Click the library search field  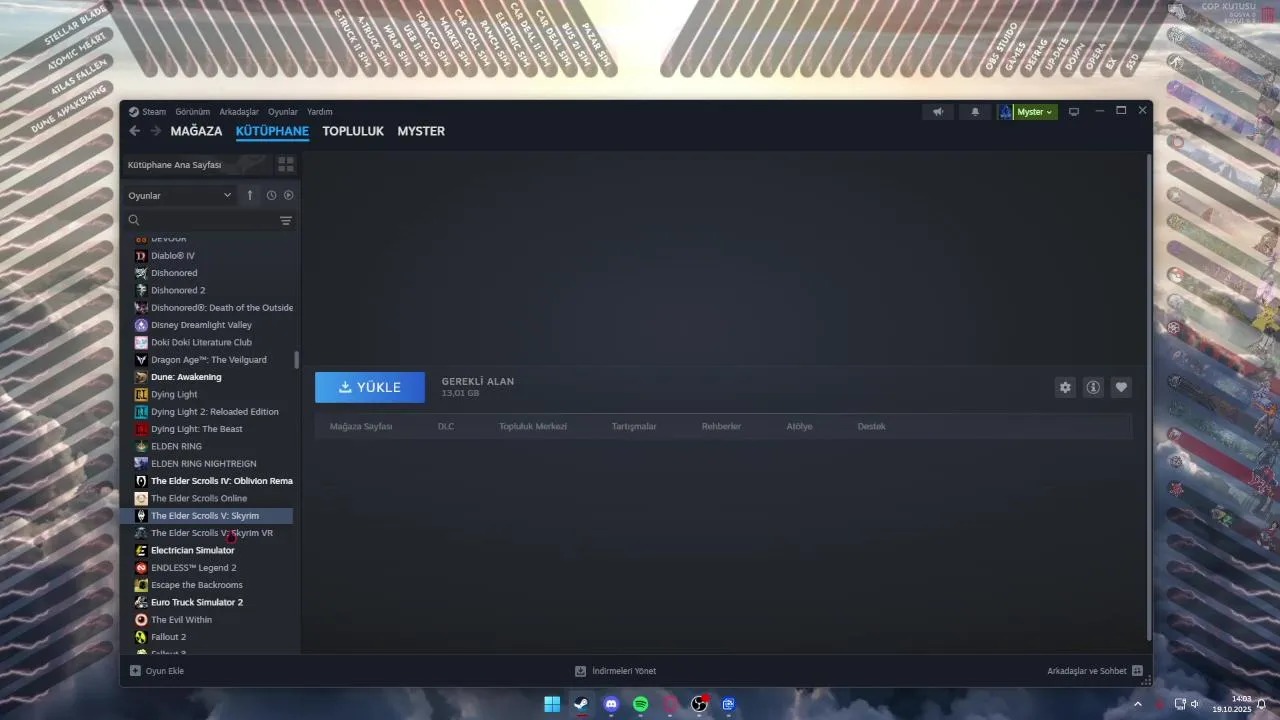(x=208, y=220)
